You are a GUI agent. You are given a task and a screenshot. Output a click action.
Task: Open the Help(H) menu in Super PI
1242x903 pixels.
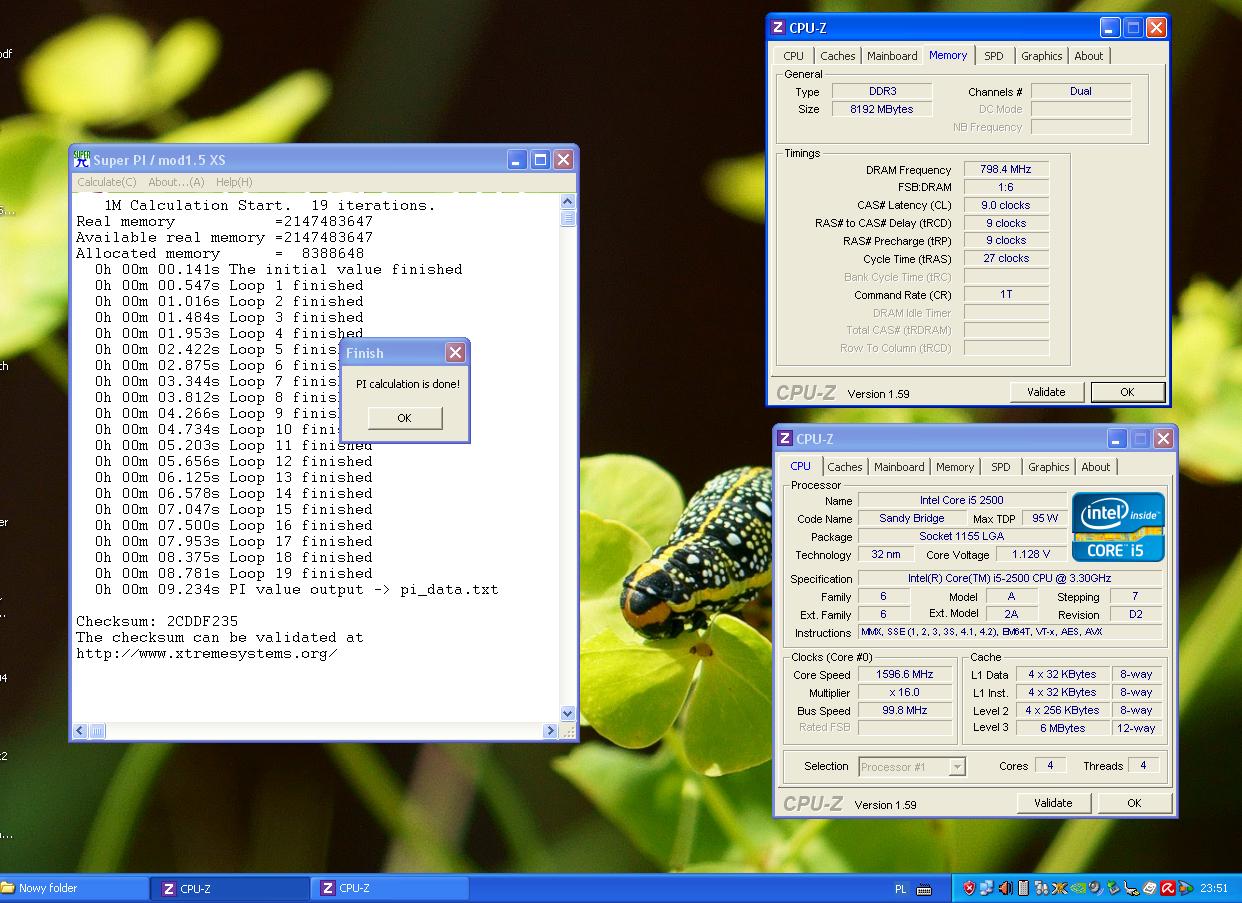[x=234, y=182]
